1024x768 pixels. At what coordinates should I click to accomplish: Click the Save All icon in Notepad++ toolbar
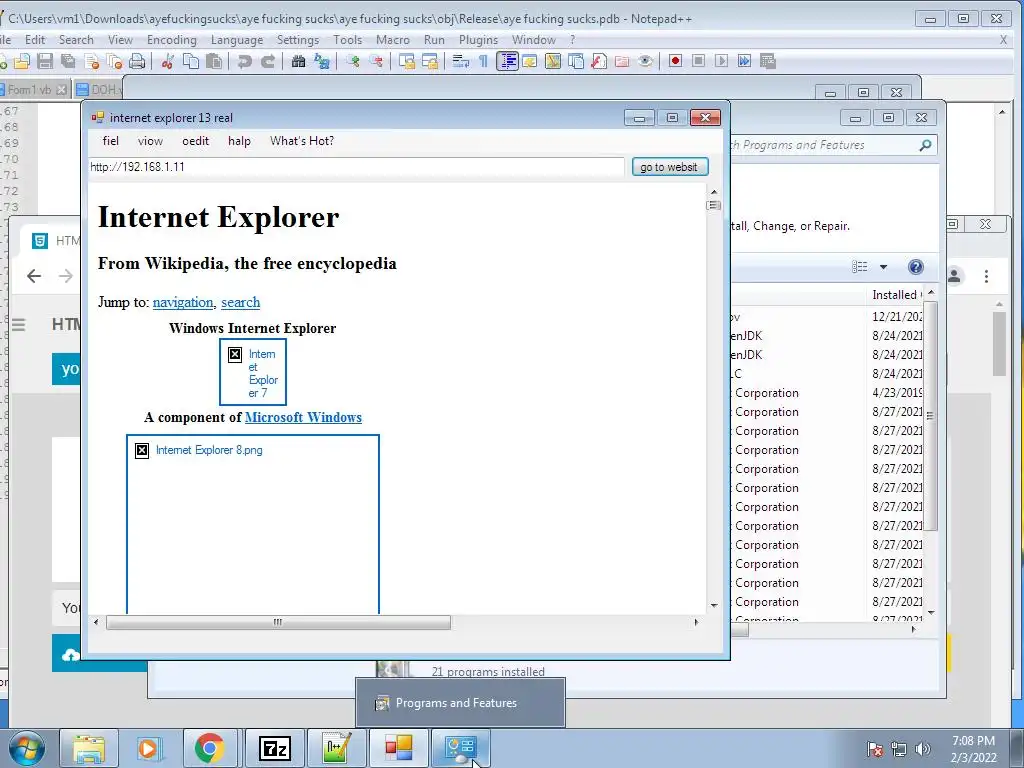coord(68,61)
